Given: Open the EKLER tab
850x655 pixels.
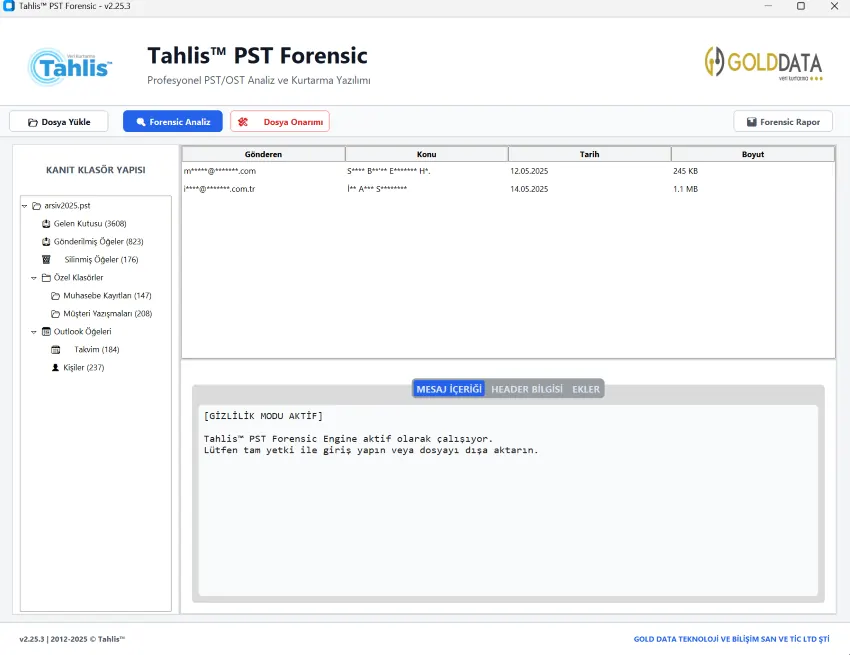Looking at the screenshot, I should (588, 389).
